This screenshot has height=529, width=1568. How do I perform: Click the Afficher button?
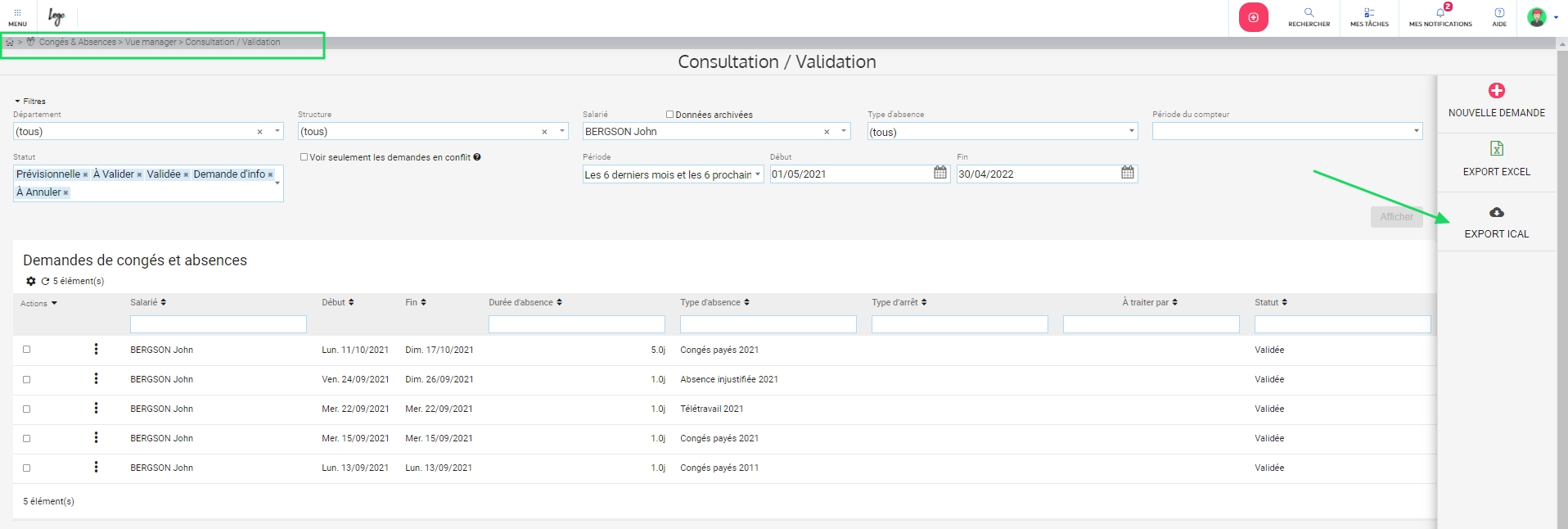click(x=1396, y=217)
